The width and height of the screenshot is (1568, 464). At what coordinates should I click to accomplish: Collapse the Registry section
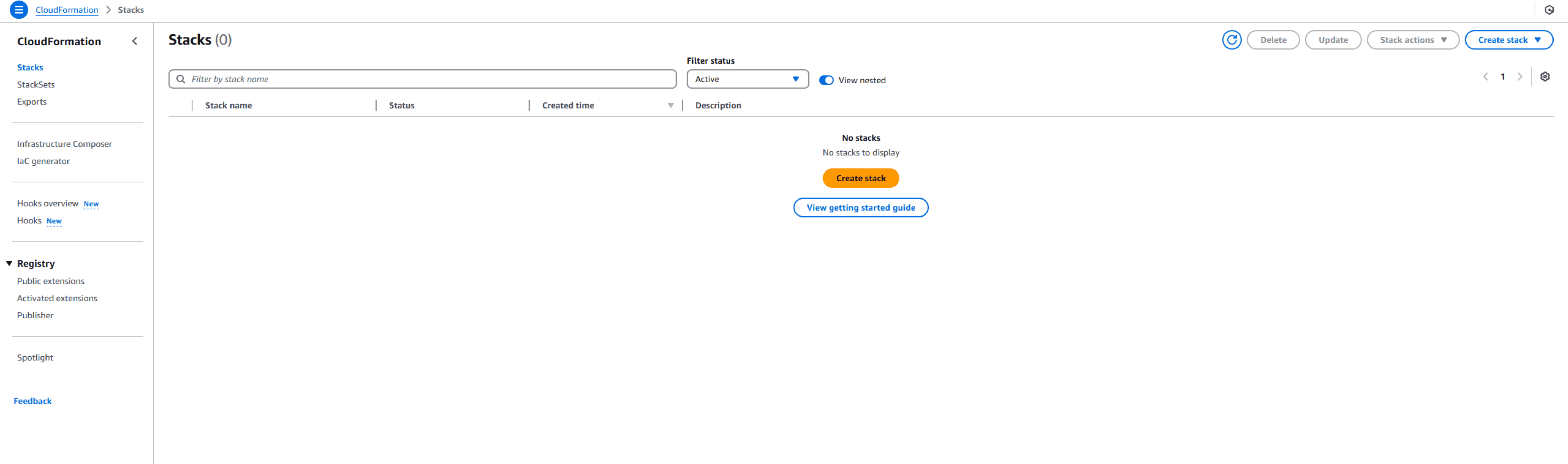(9, 263)
